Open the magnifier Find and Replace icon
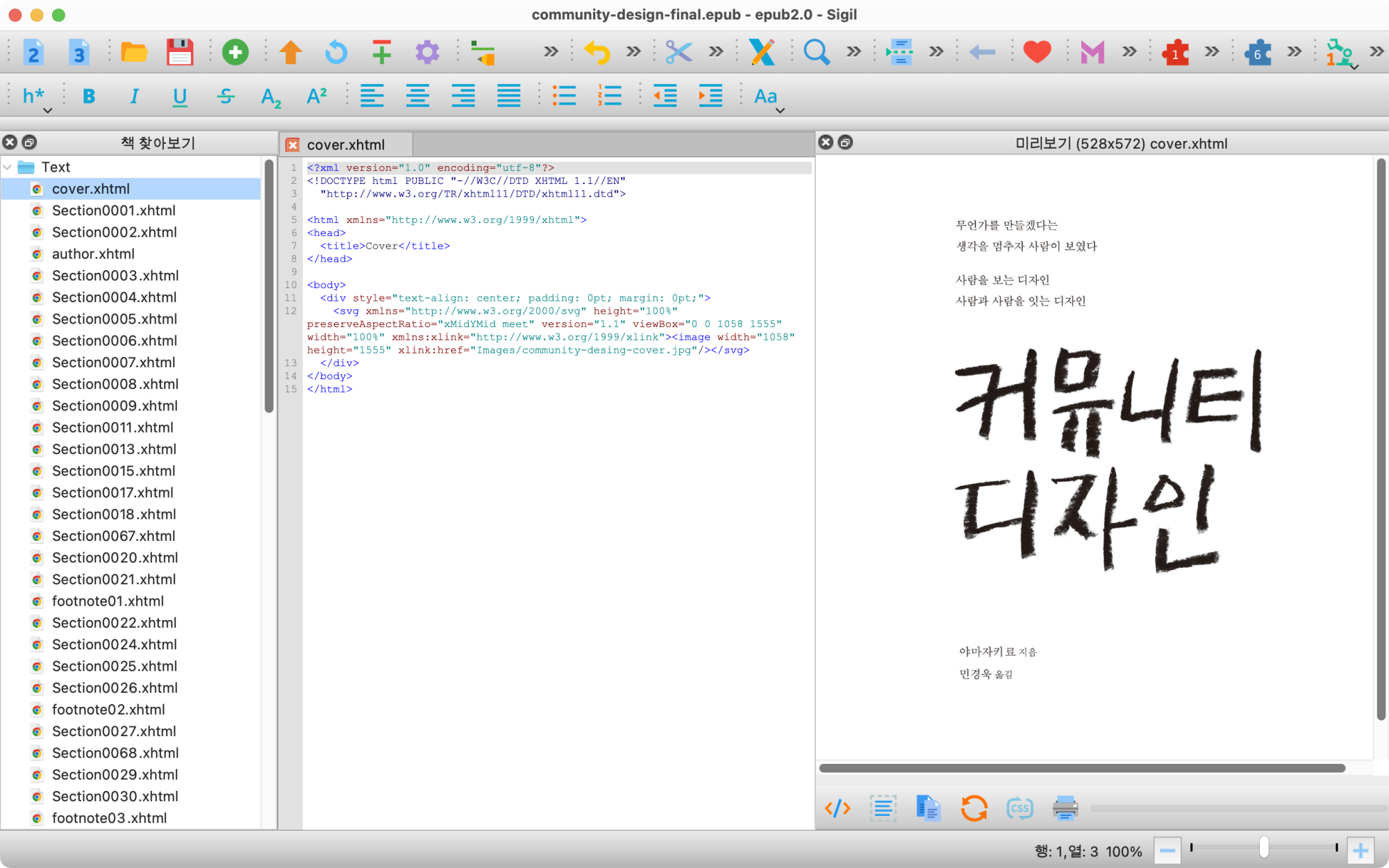This screenshot has height=868, width=1389. [816, 52]
